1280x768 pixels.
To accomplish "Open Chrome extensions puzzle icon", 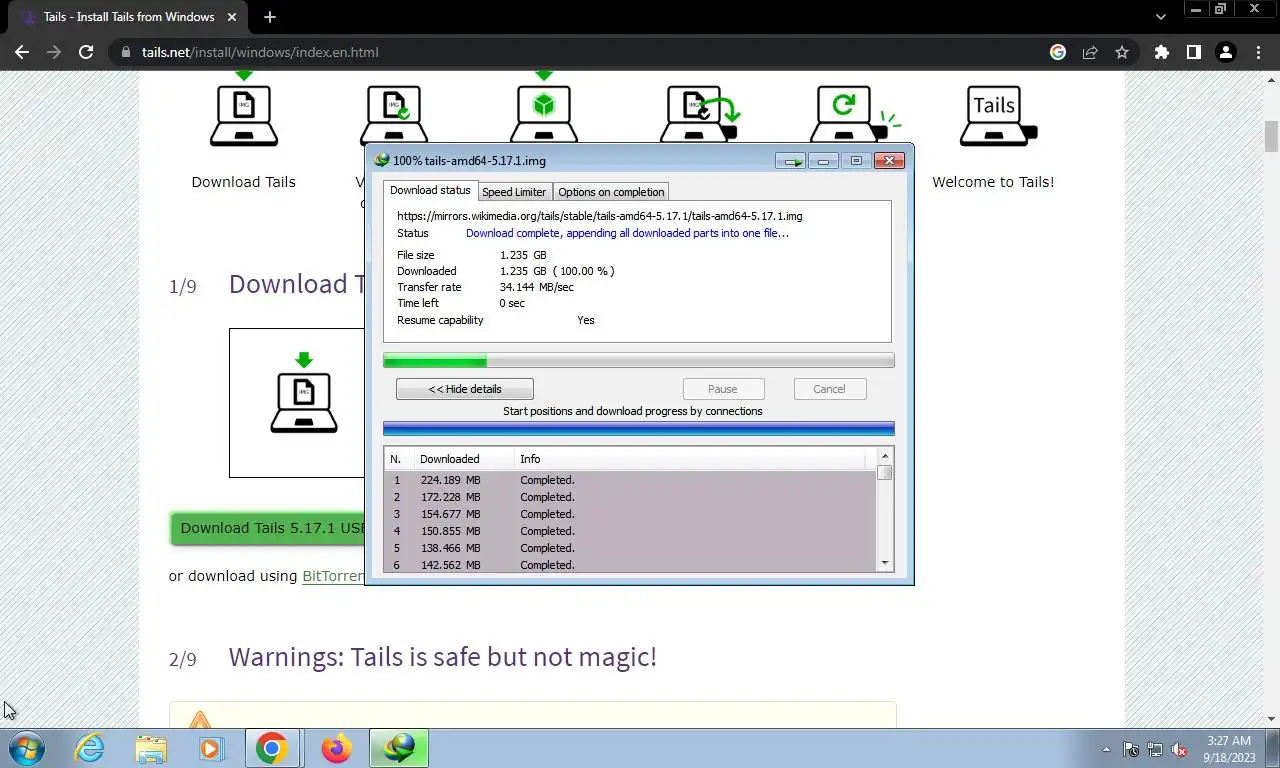I will point(1161,52).
